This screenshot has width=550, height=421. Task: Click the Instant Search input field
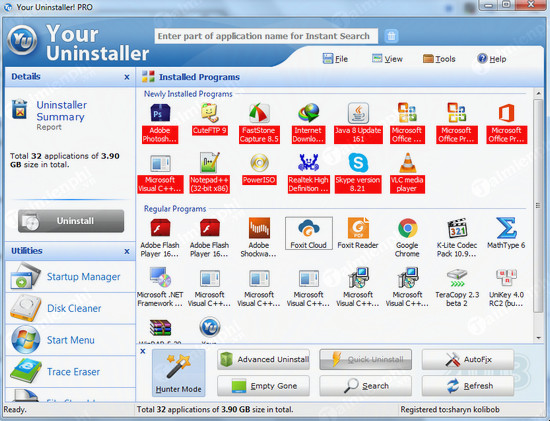[266, 36]
